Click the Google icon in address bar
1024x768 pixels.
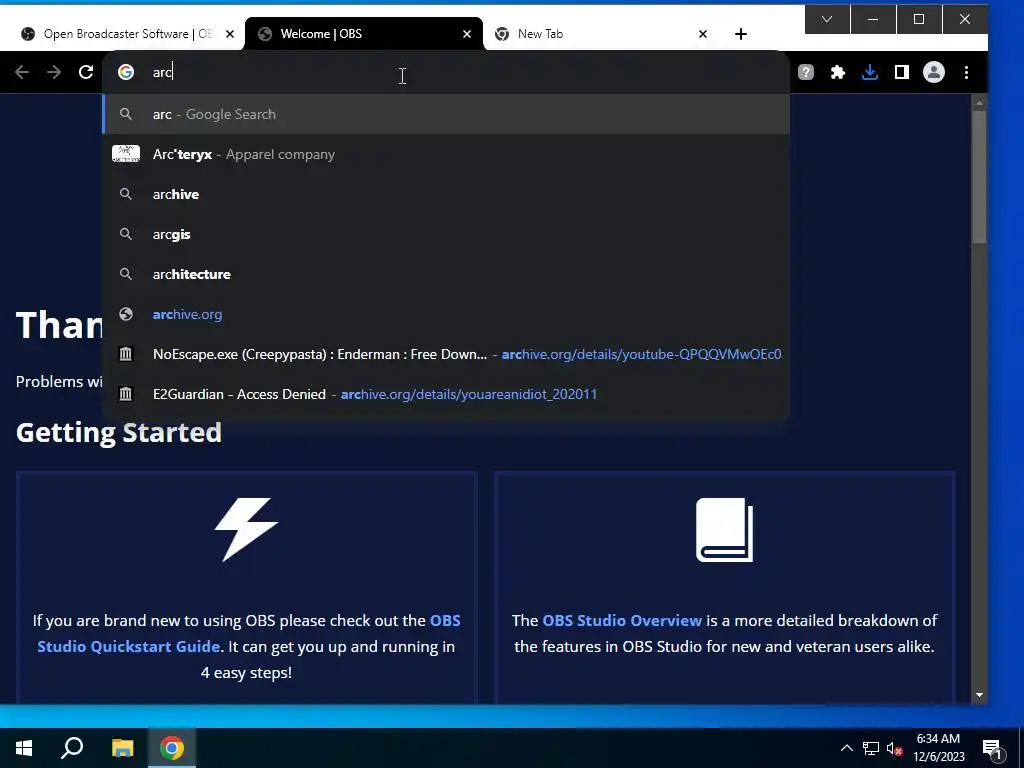(x=126, y=72)
